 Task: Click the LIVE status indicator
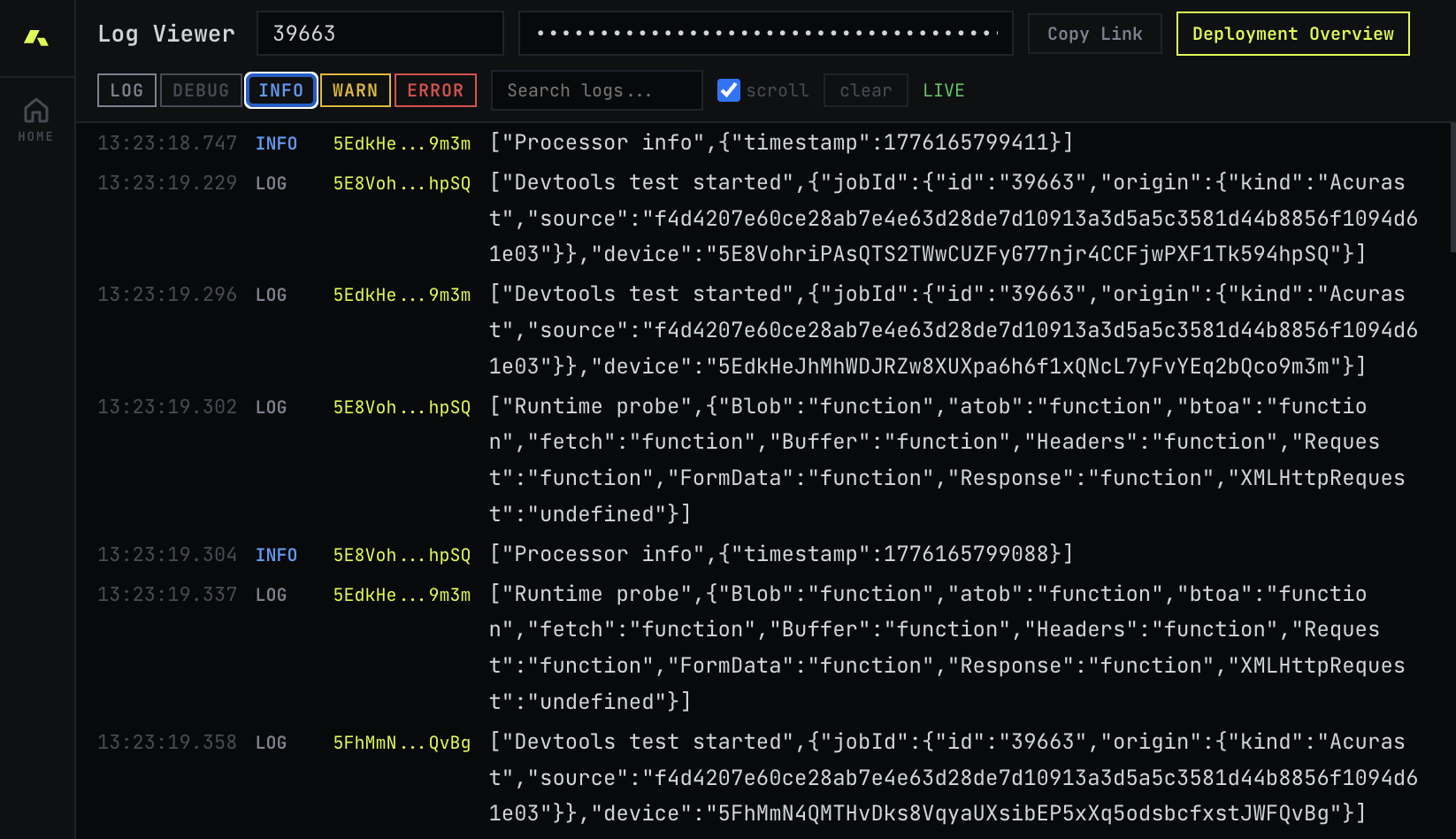943,89
